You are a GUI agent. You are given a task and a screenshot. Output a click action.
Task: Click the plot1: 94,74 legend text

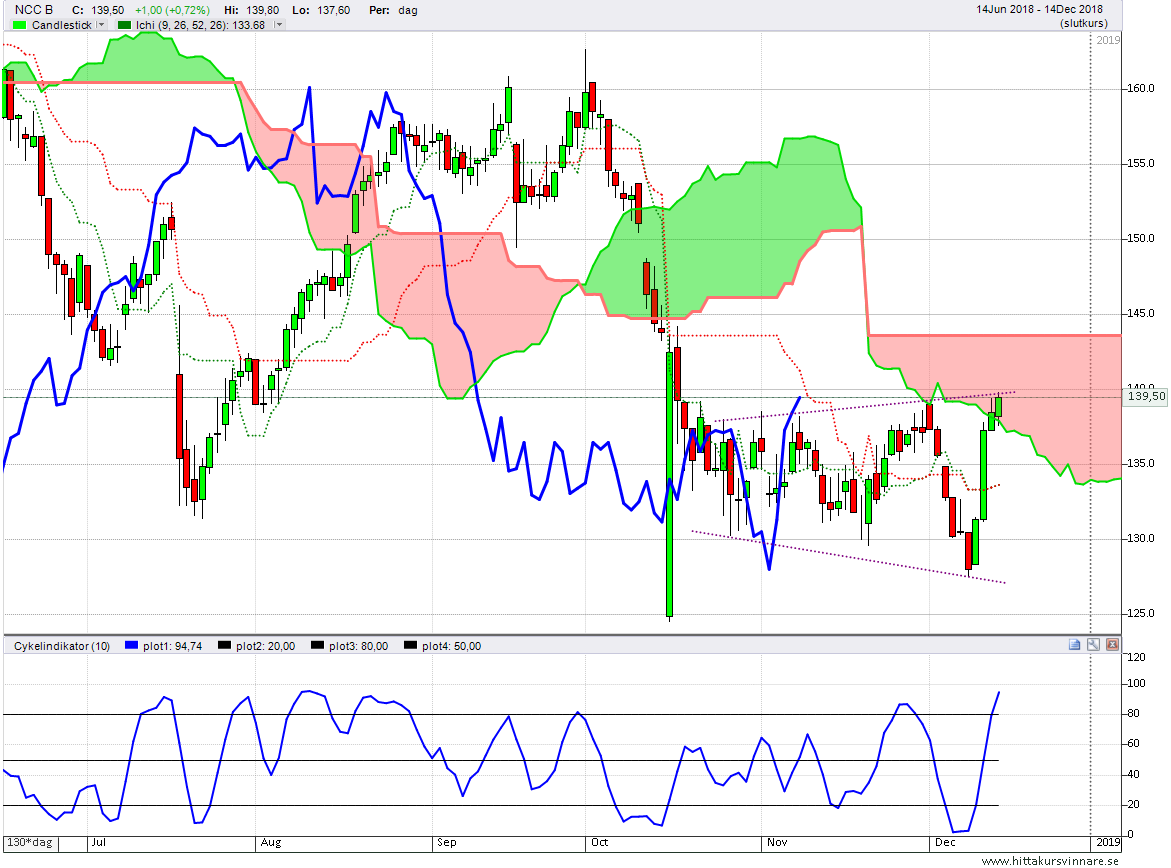click(173, 646)
